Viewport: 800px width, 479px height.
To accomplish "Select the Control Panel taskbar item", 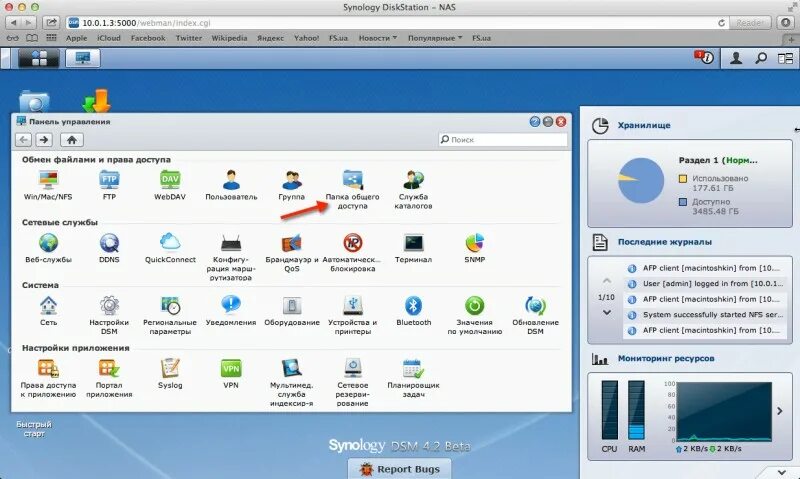I will coord(82,58).
